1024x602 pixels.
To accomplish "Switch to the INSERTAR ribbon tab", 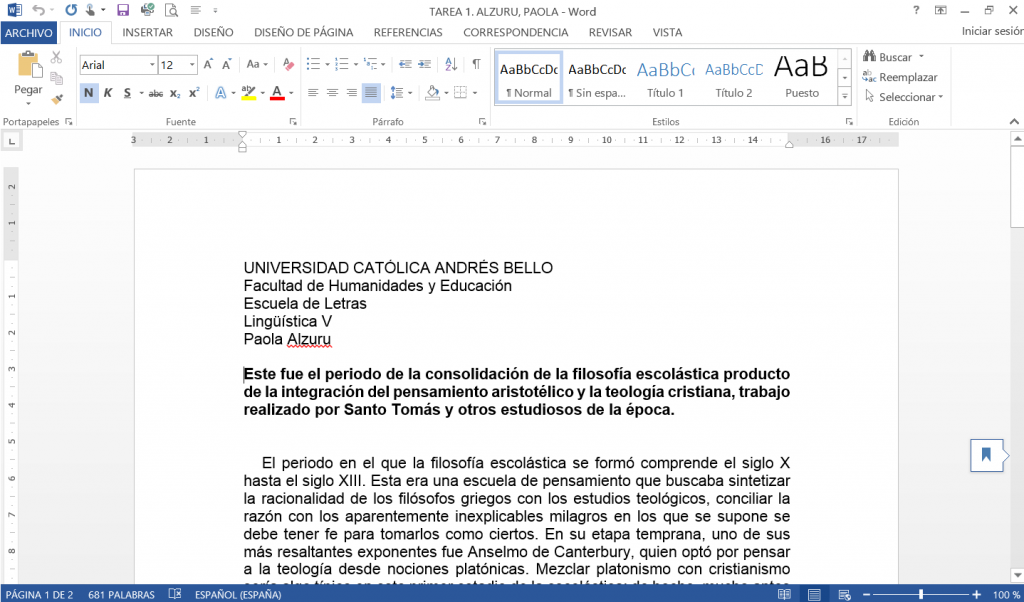I will pyautogui.click(x=147, y=32).
